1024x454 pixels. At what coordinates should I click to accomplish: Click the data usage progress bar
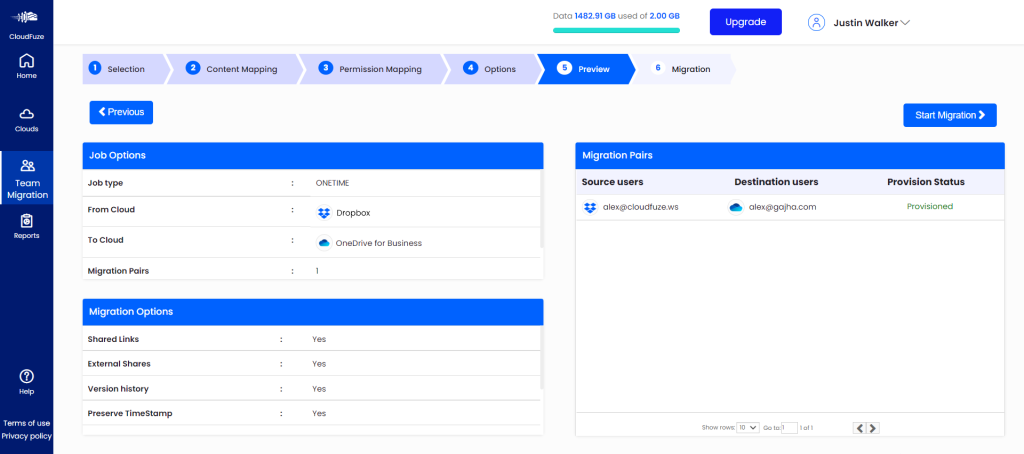[x=616, y=31]
